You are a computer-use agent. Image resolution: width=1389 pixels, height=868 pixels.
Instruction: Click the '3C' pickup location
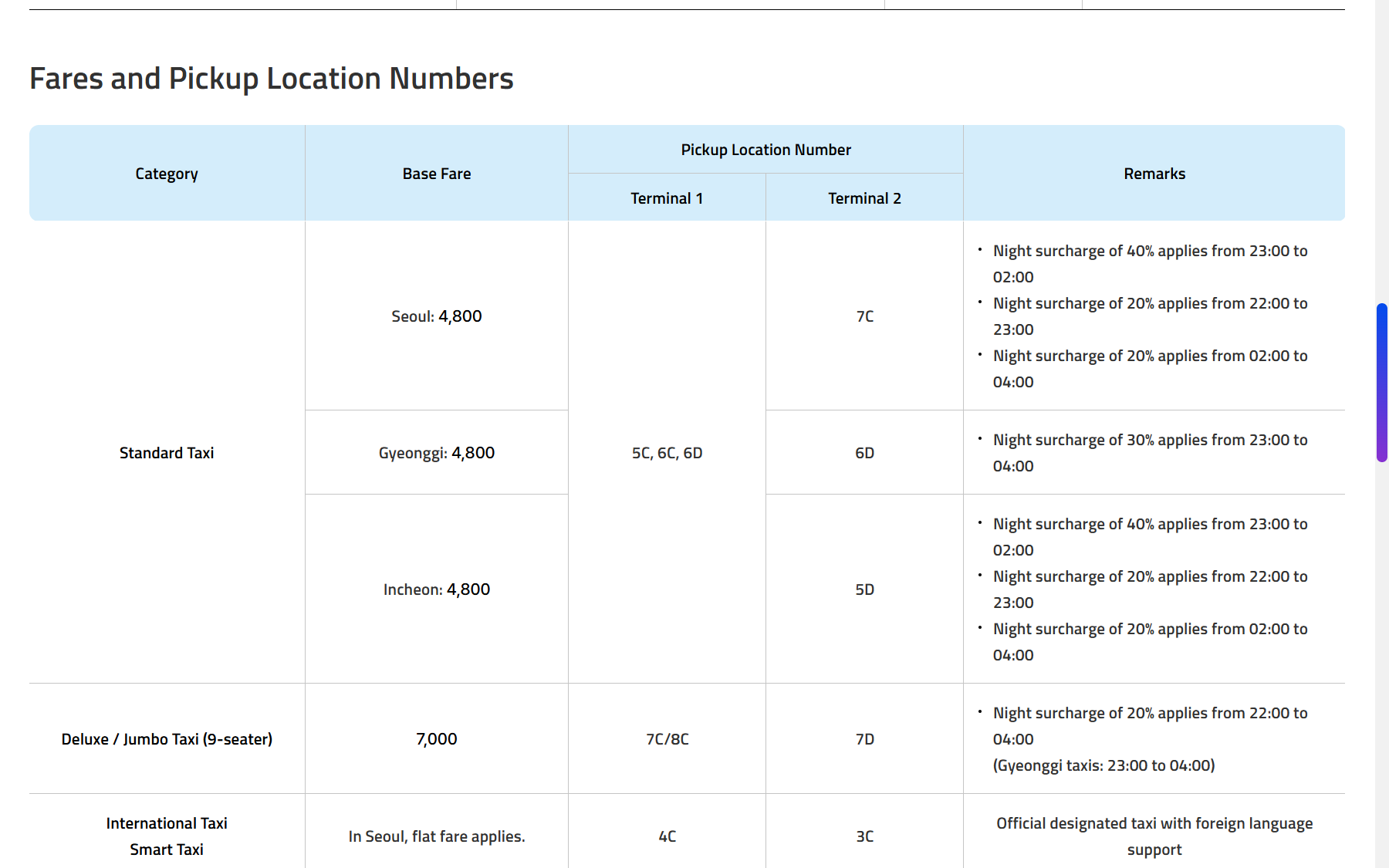pyautogui.click(x=865, y=836)
